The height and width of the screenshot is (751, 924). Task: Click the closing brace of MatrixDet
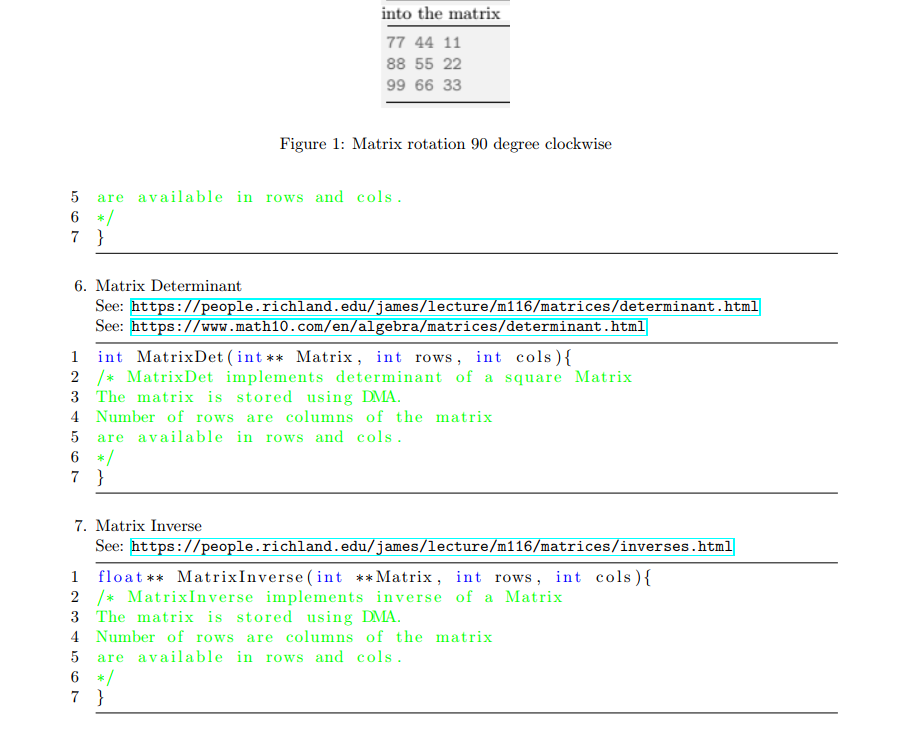click(100, 477)
